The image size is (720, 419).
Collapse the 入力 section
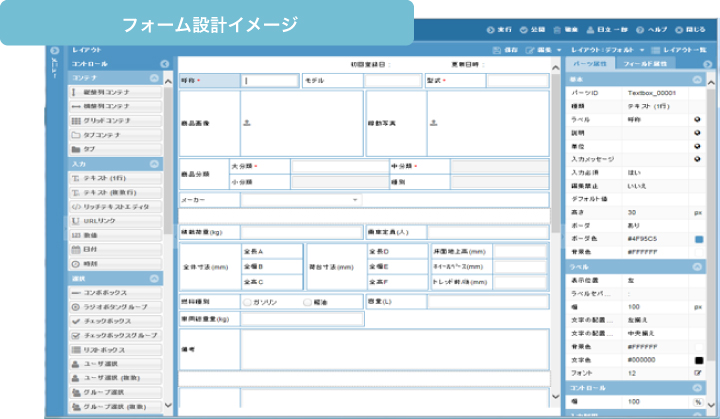pos(154,163)
